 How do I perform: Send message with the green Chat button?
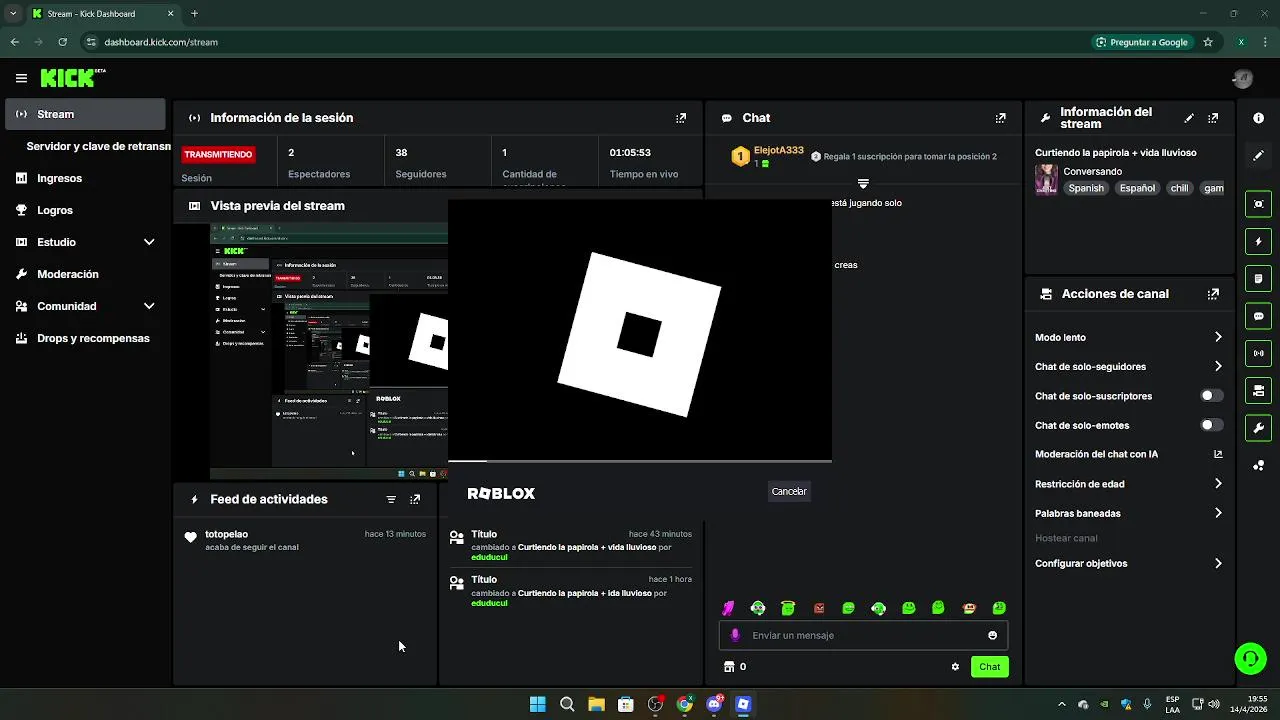[989, 667]
